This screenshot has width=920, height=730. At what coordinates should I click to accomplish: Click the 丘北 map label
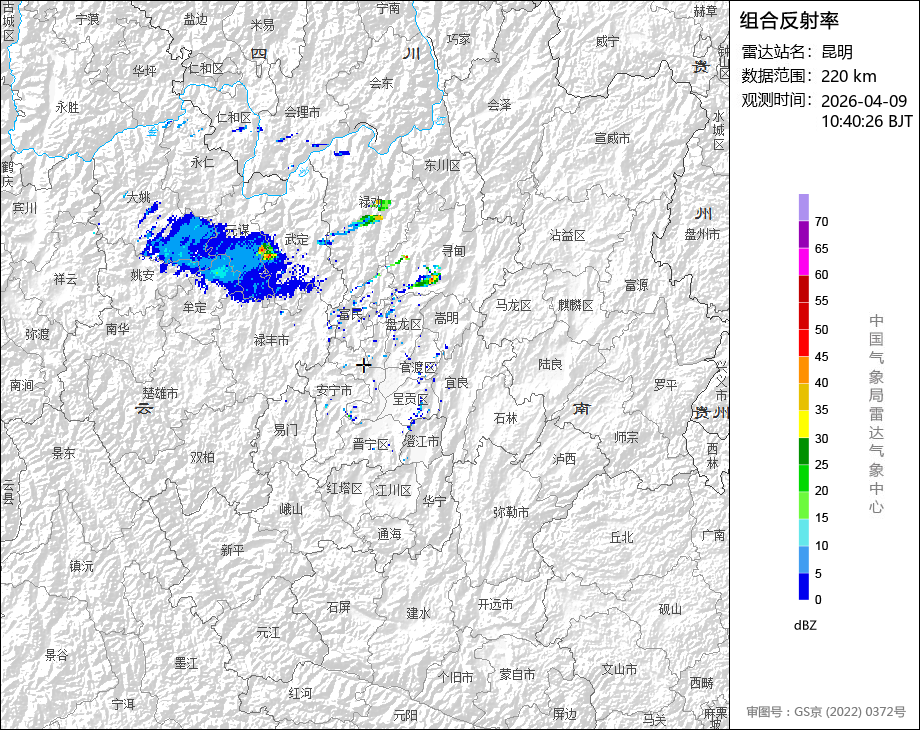[622, 538]
